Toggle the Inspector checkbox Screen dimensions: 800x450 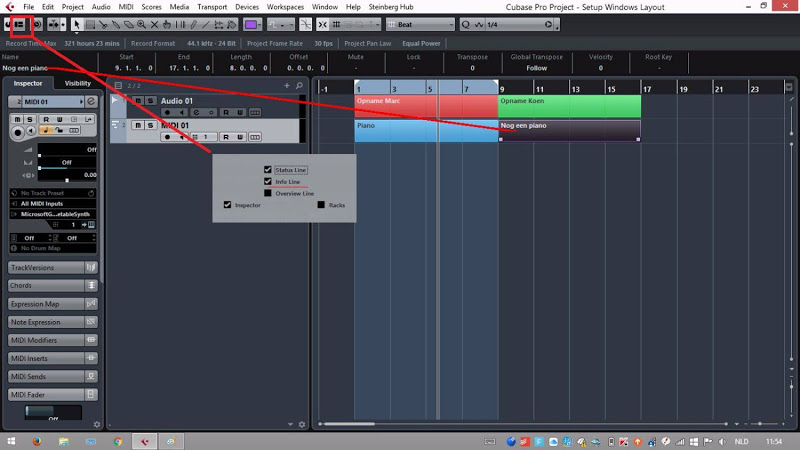coord(228,205)
